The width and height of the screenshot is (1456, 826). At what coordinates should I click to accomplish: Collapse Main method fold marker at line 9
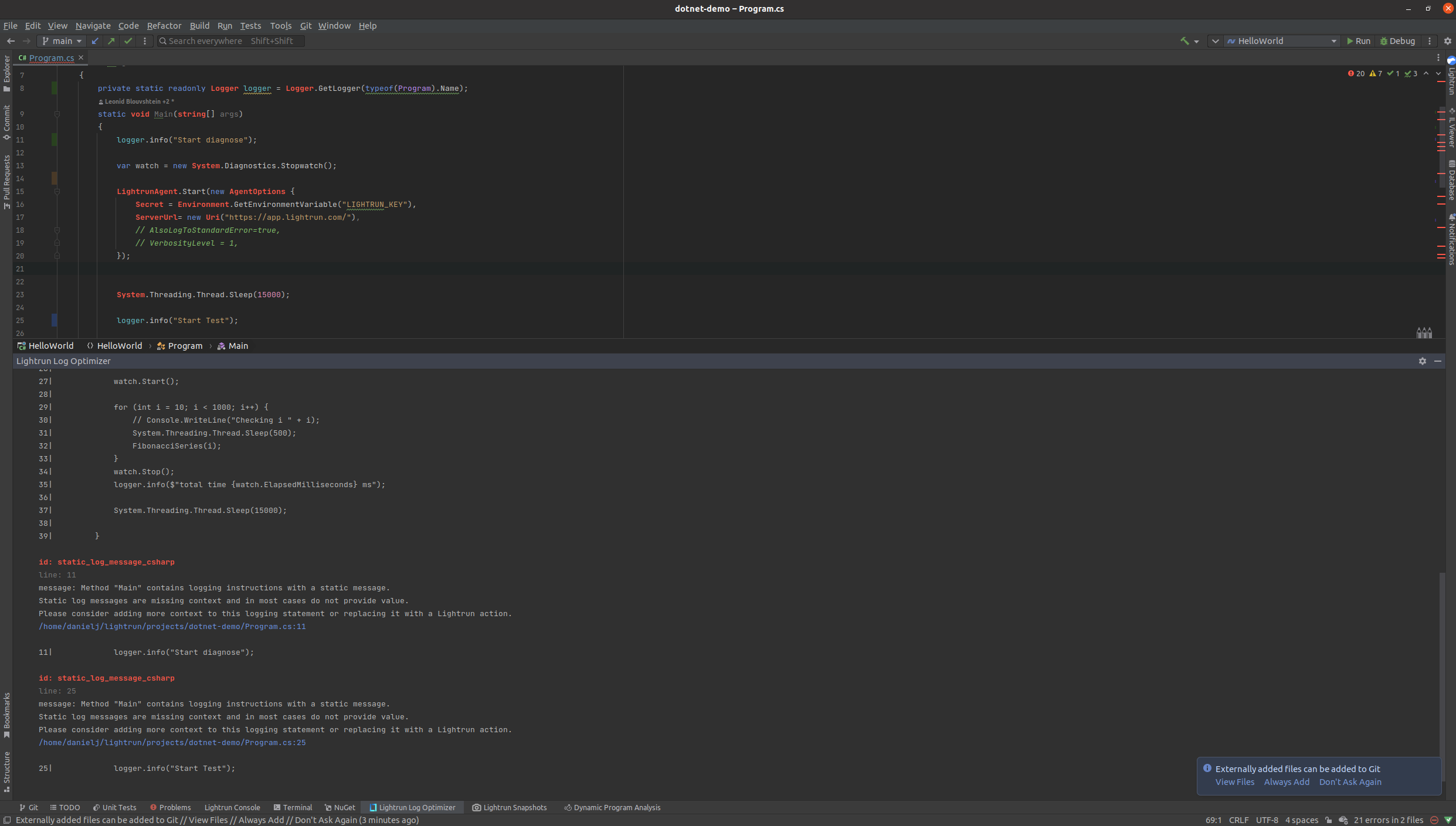[x=57, y=114]
